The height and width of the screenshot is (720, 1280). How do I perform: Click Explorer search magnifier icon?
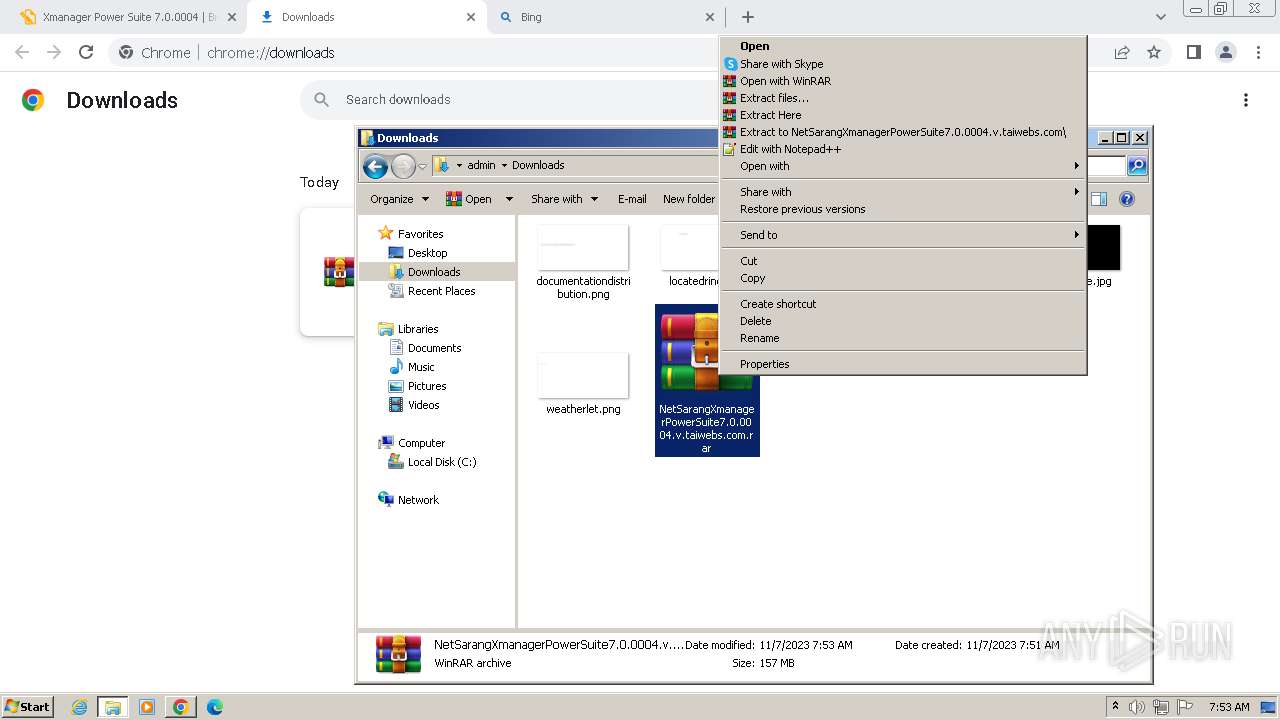point(1137,166)
